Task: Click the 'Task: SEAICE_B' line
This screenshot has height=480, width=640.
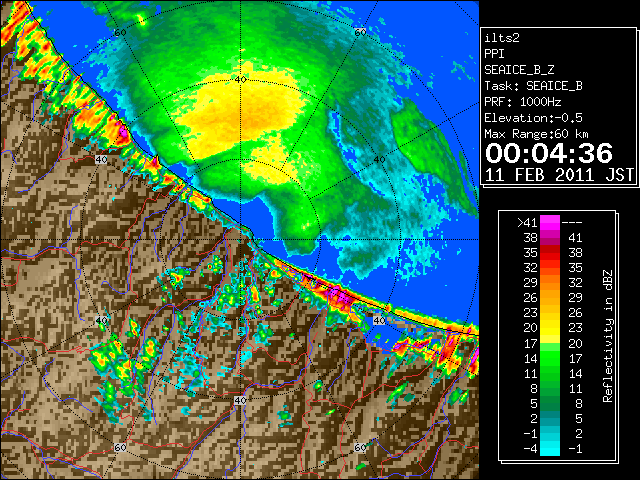Action: (x=533, y=86)
